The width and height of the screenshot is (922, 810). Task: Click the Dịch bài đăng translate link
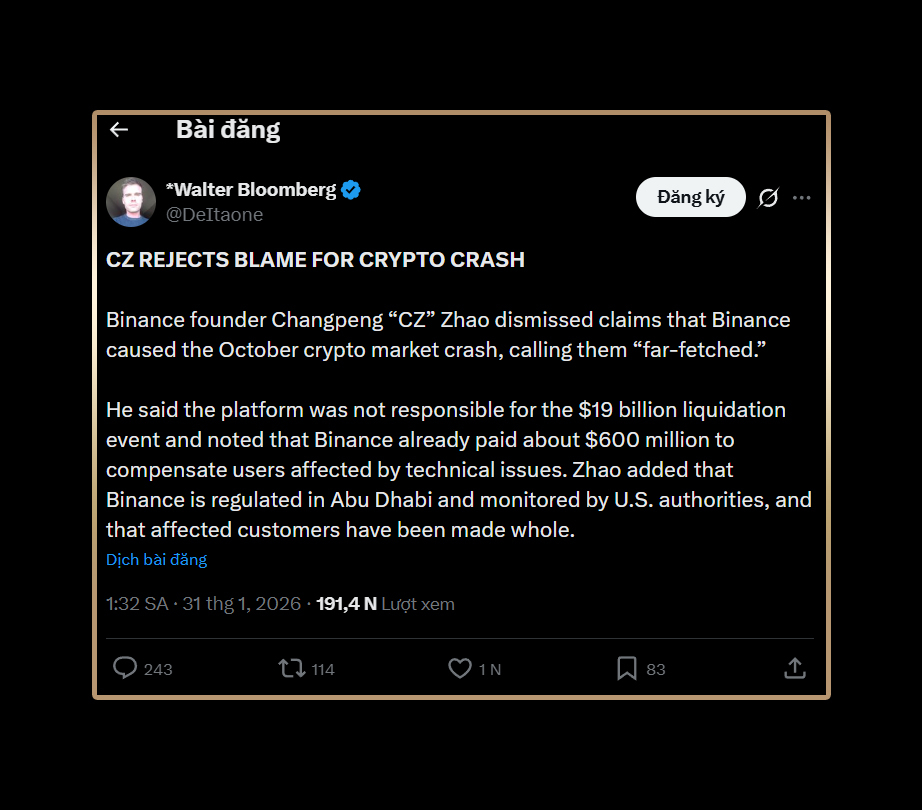157,560
